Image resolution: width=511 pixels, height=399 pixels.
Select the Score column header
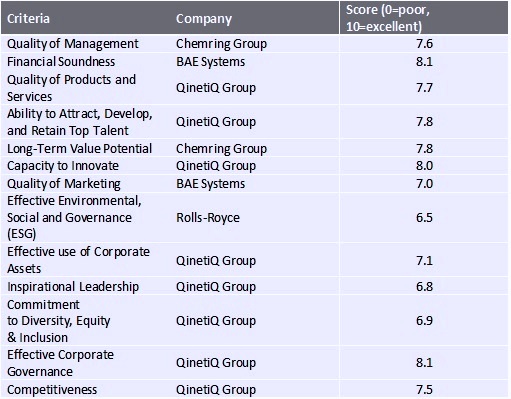coord(388,18)
